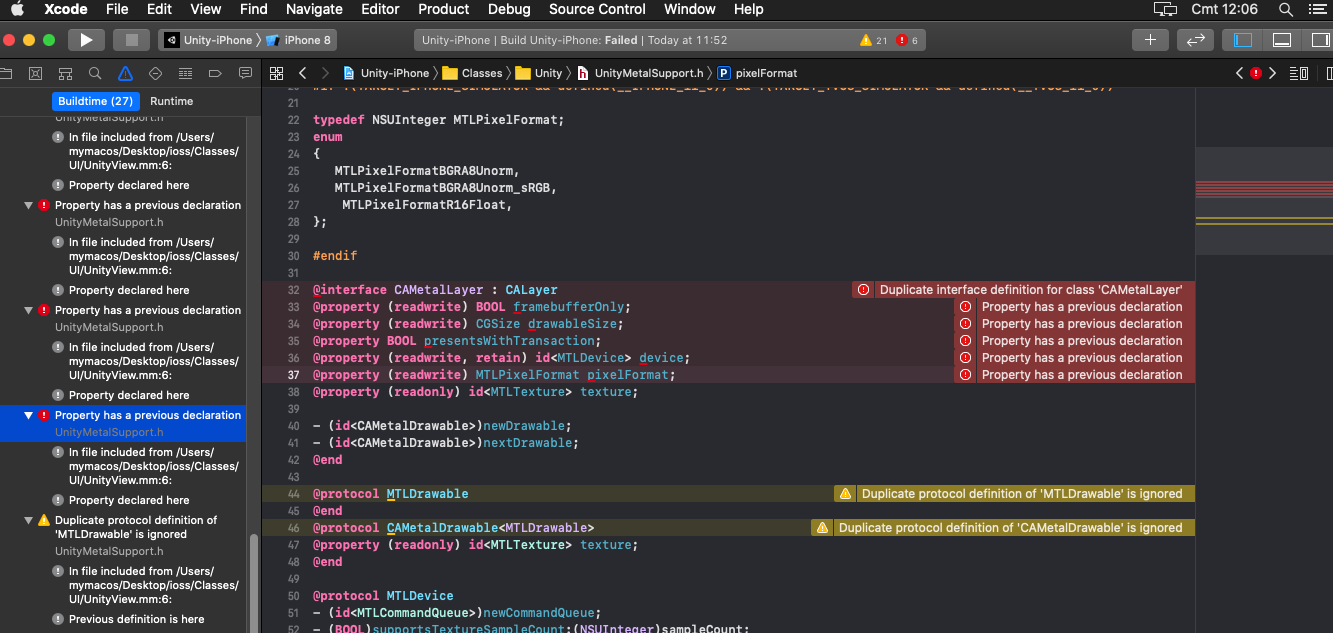This screenshot has width=1333, height=633.
Task: Open the Apple menu
Action: click(17, 9)
